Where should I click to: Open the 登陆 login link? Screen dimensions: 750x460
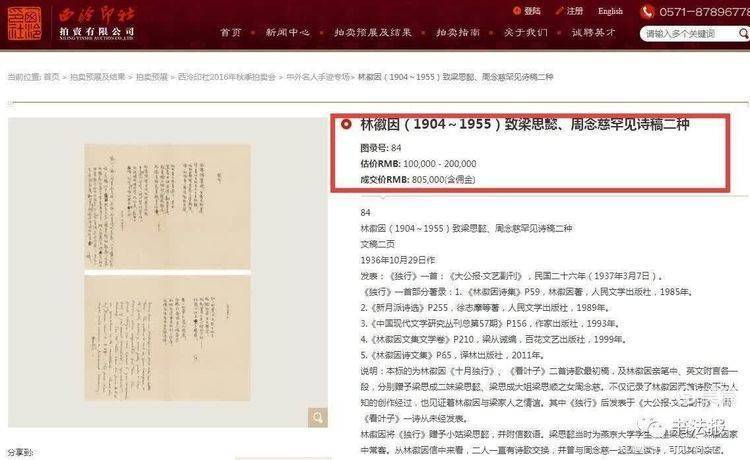(x=532, y=11)
